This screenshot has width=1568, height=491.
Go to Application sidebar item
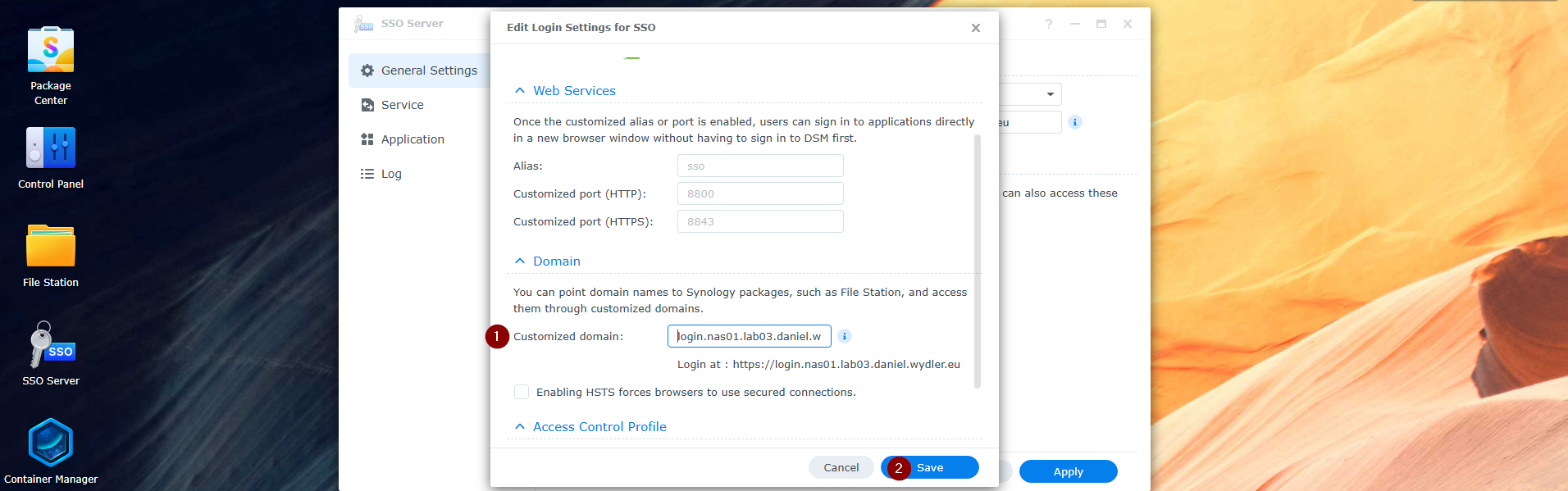pos(412,139)
